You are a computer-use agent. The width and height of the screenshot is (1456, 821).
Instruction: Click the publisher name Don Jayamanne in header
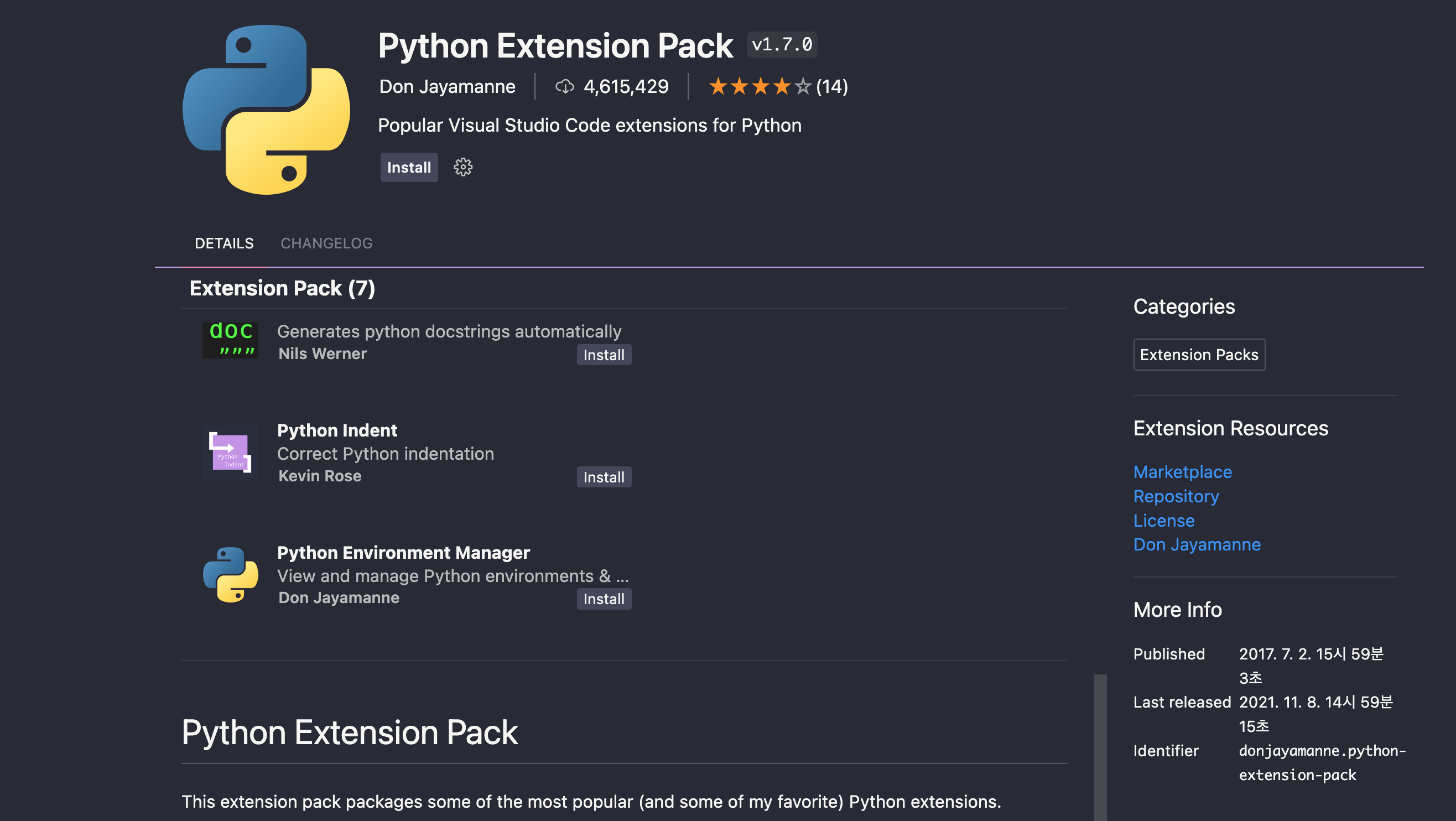(446, 86)
